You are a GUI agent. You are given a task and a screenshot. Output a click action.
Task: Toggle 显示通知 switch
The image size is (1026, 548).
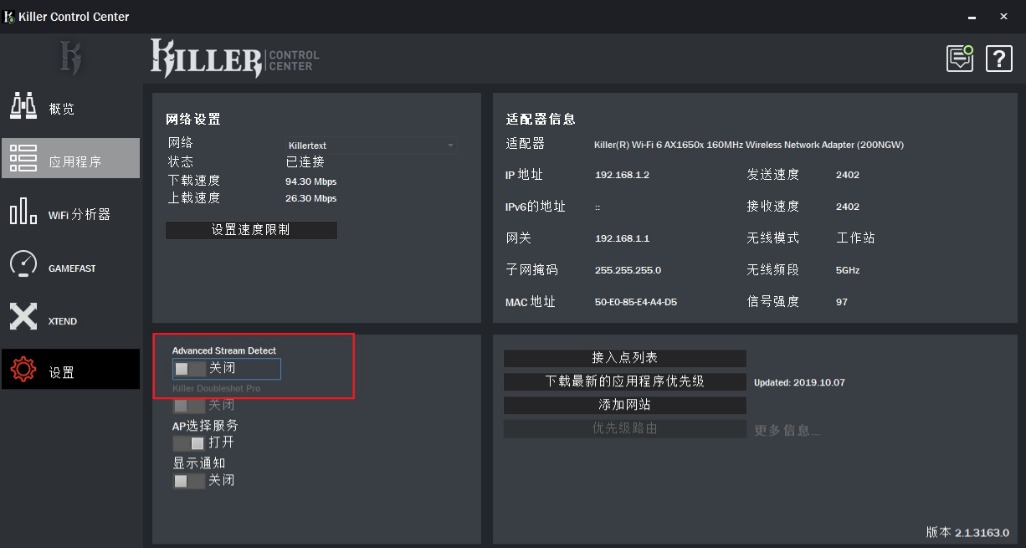(189, 481)
